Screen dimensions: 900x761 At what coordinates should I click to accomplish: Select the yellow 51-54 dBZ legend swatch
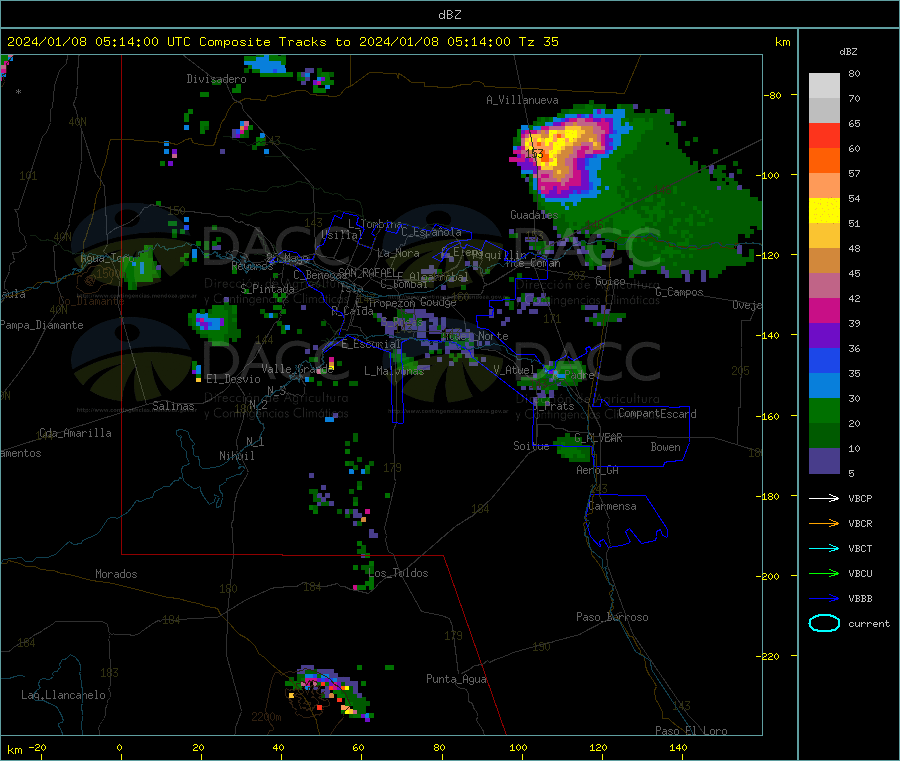(824, 211)
